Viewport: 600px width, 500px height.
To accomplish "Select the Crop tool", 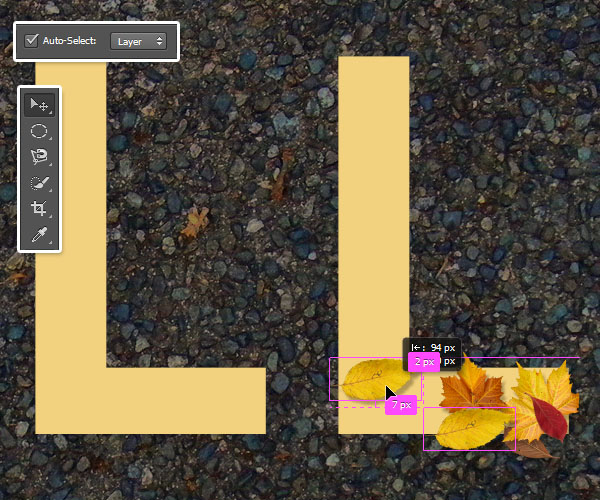I will (39, 208).
